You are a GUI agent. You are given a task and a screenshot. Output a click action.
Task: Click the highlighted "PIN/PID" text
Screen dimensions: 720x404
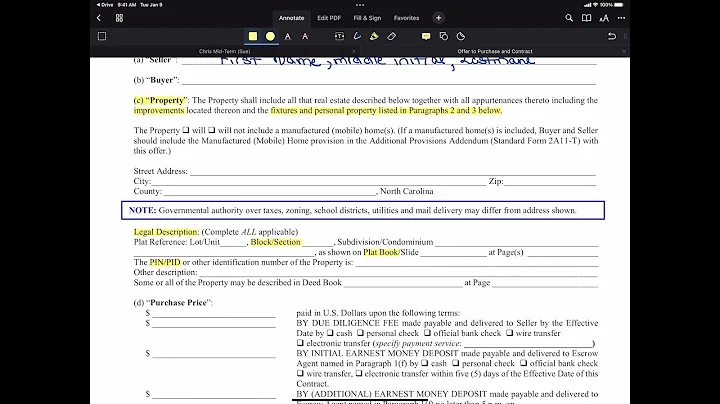(165, 262)
